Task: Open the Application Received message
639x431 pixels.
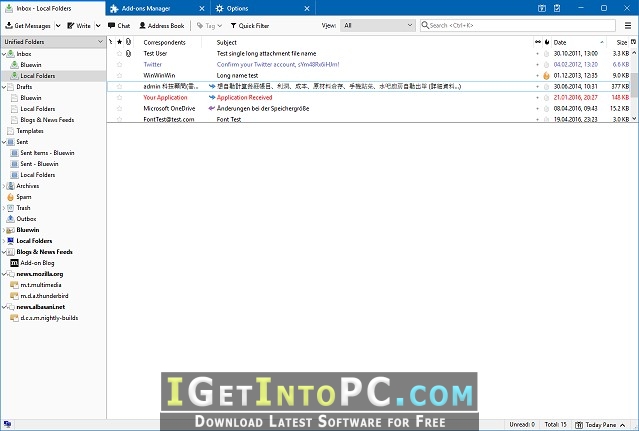Action: (245, 97)
